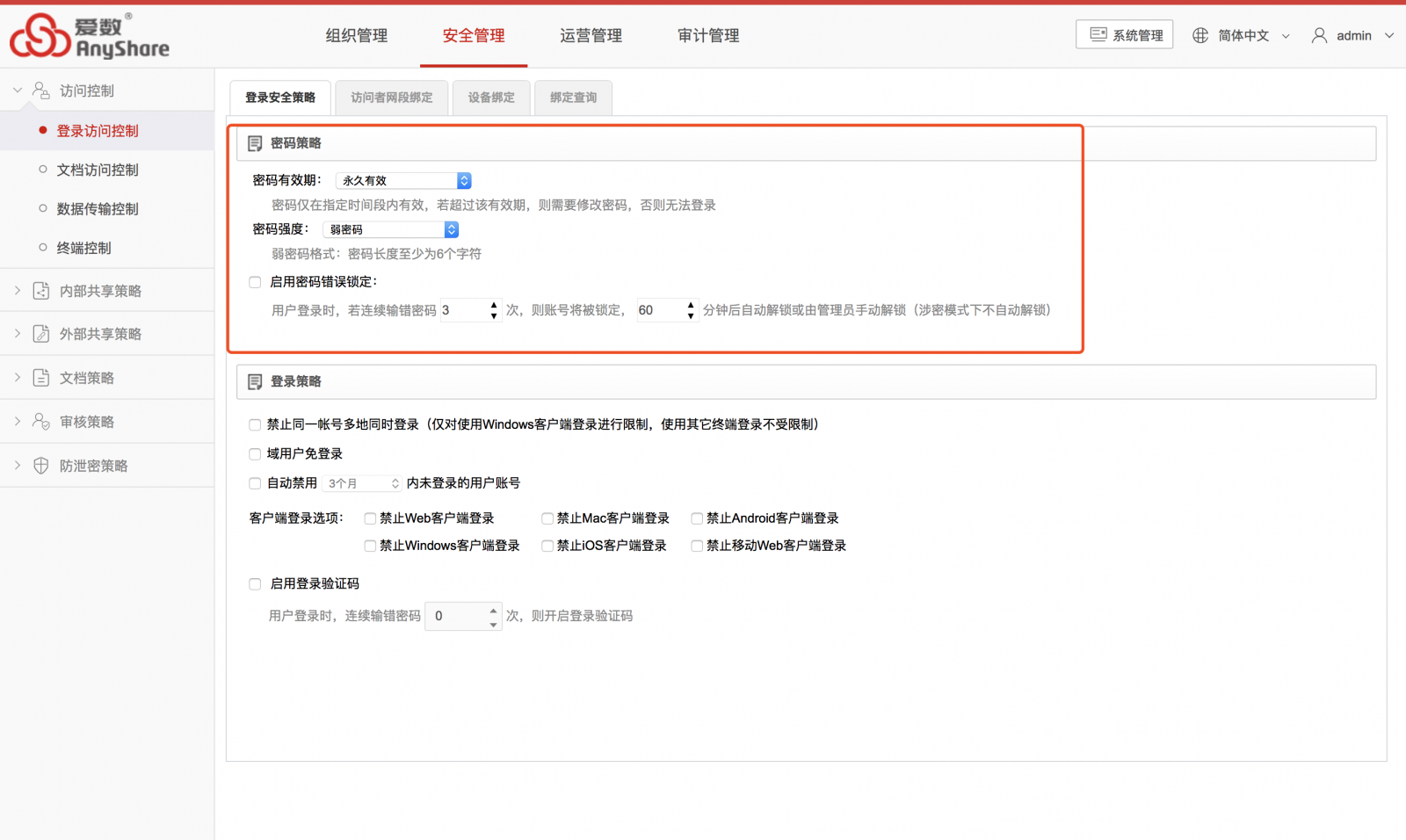Open the password validity period dropdown

[404, 180]
